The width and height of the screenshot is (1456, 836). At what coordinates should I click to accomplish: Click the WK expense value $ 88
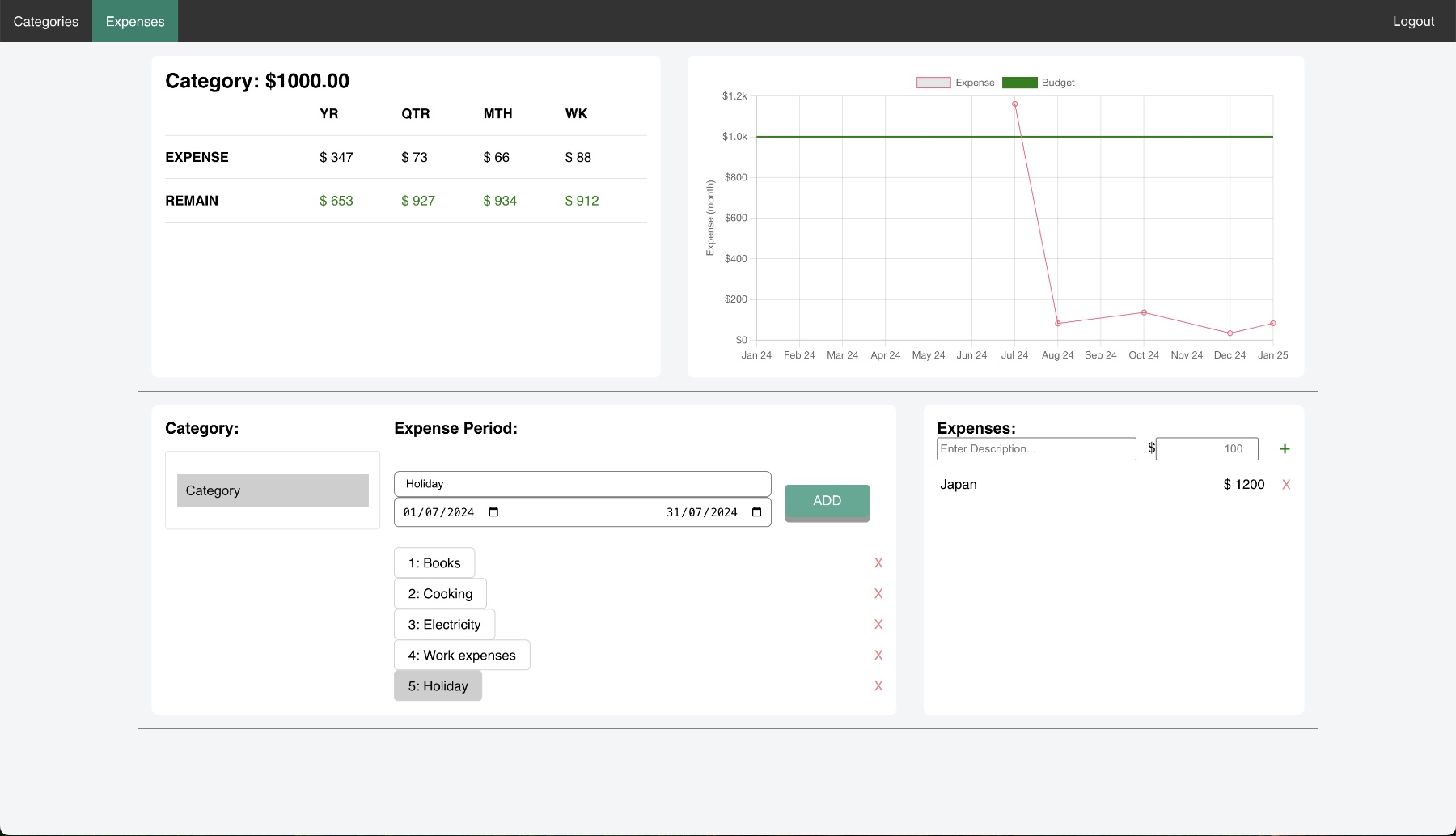(x=578, y=158)
